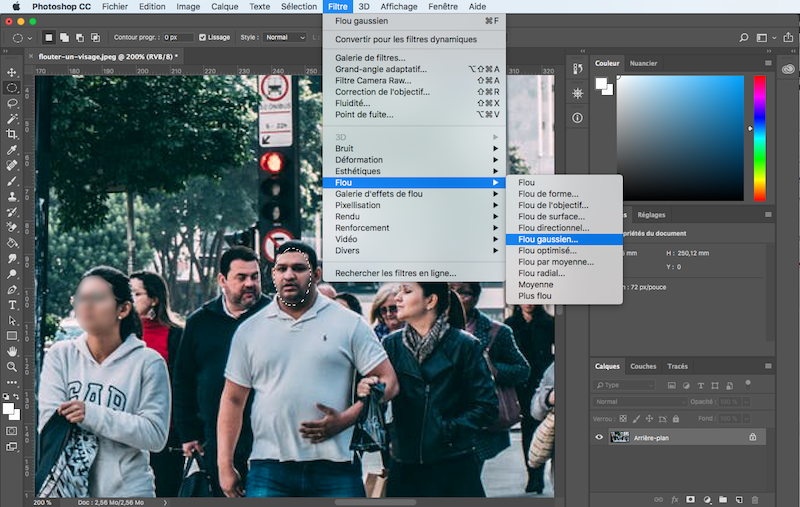Change the screen mode icon
The image size is (800, 507).
click(11, 447)
